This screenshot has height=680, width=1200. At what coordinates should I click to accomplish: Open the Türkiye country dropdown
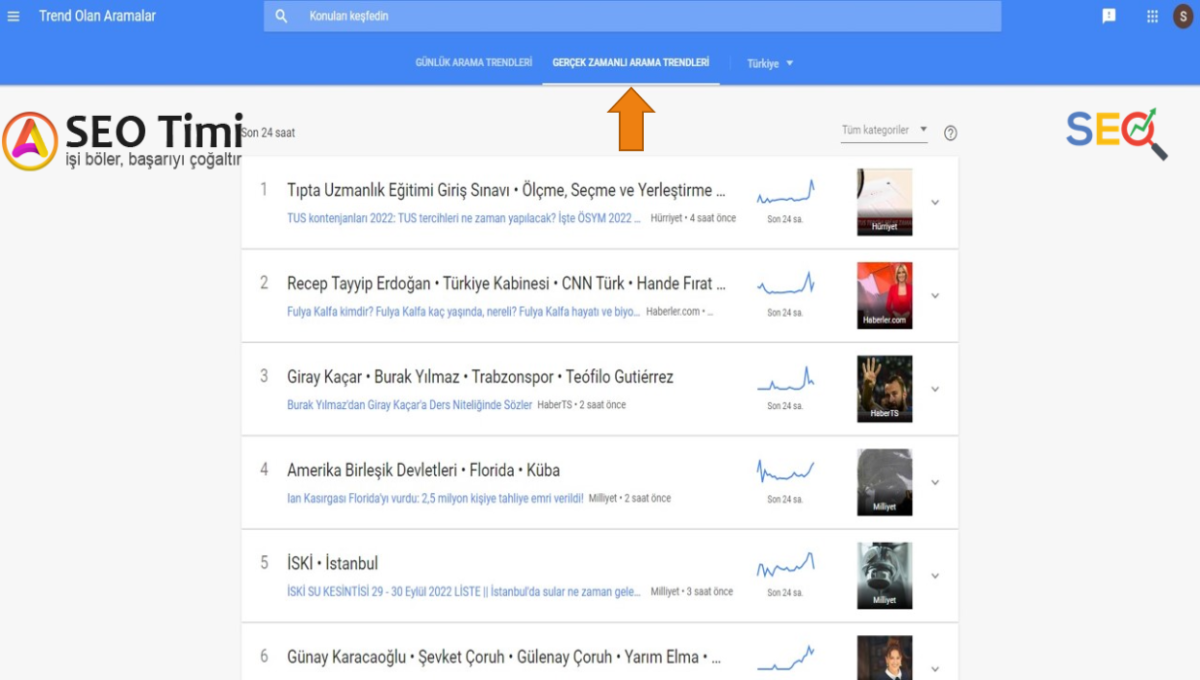769,63
